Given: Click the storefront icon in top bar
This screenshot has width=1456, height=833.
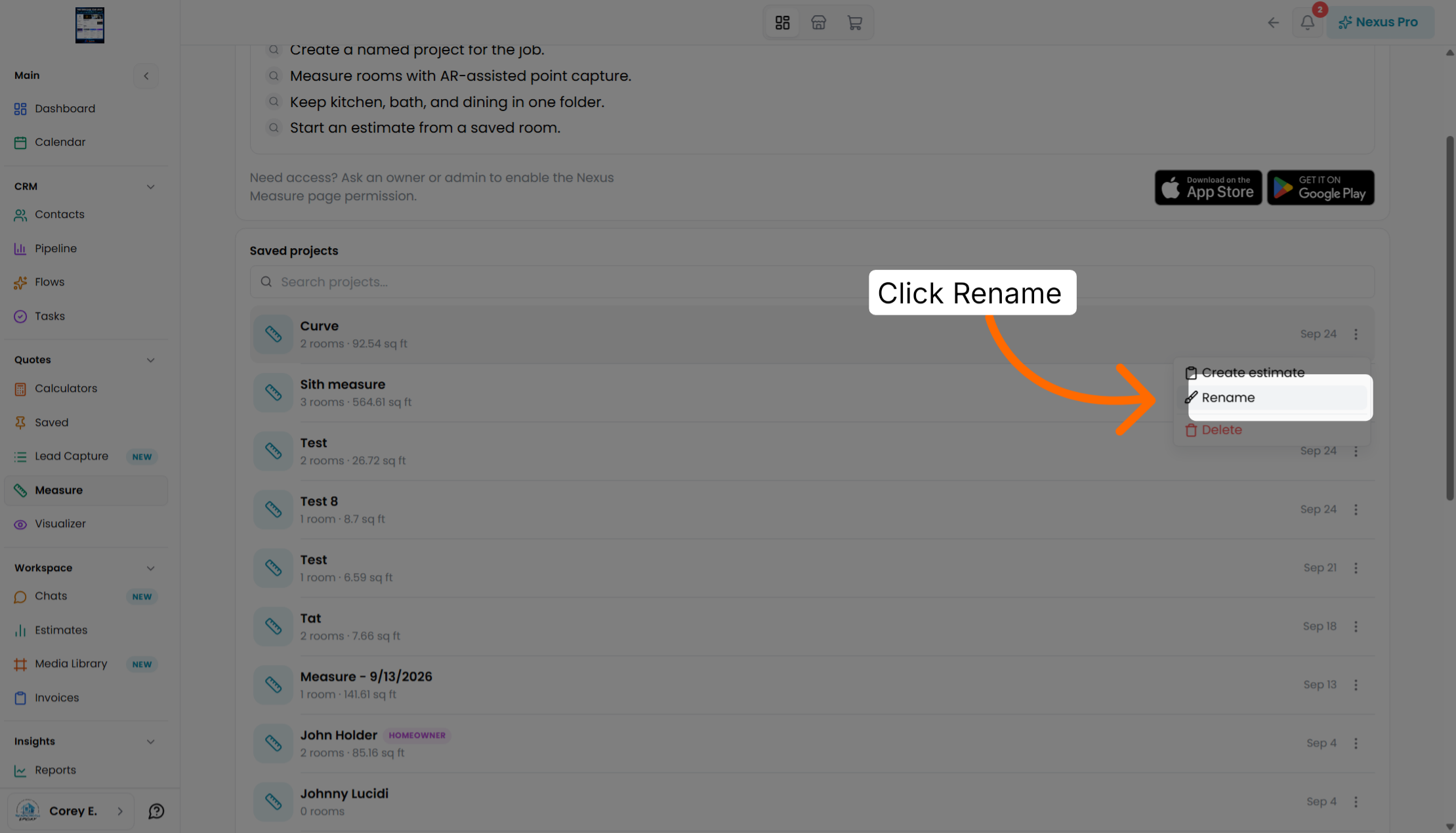Looking at the screenshot, I should click(818, 22).
